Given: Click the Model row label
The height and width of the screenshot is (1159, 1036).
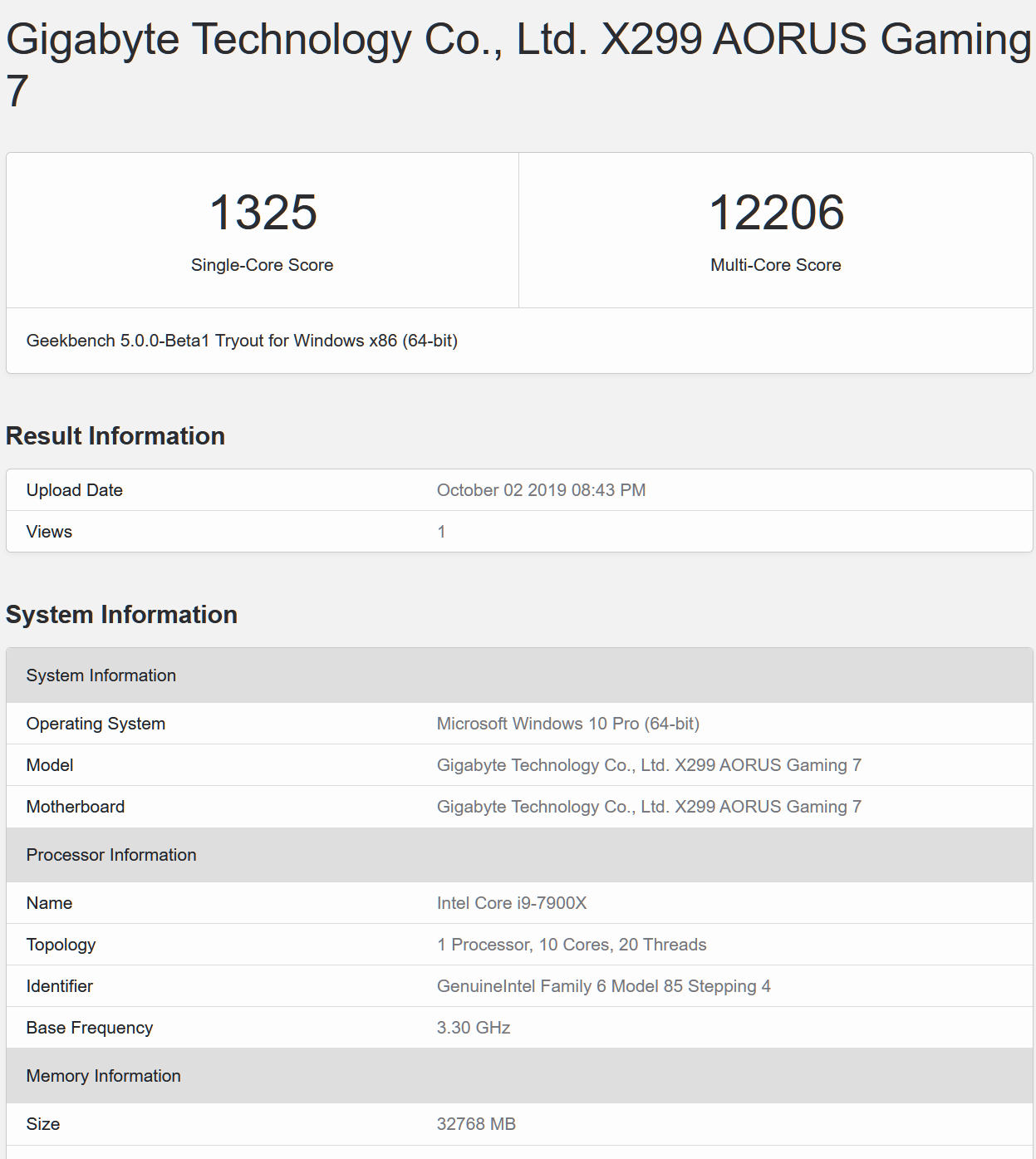Looking at the screenshot, I should click(50, 765).
